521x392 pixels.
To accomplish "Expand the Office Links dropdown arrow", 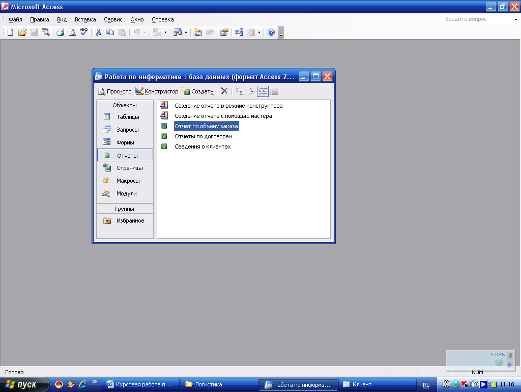I will [x=165, y=33].
